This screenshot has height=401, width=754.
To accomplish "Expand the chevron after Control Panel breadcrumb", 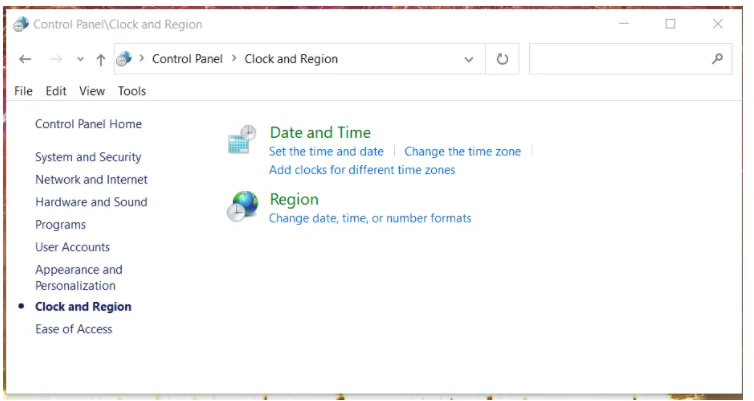I will pos(234,59).
